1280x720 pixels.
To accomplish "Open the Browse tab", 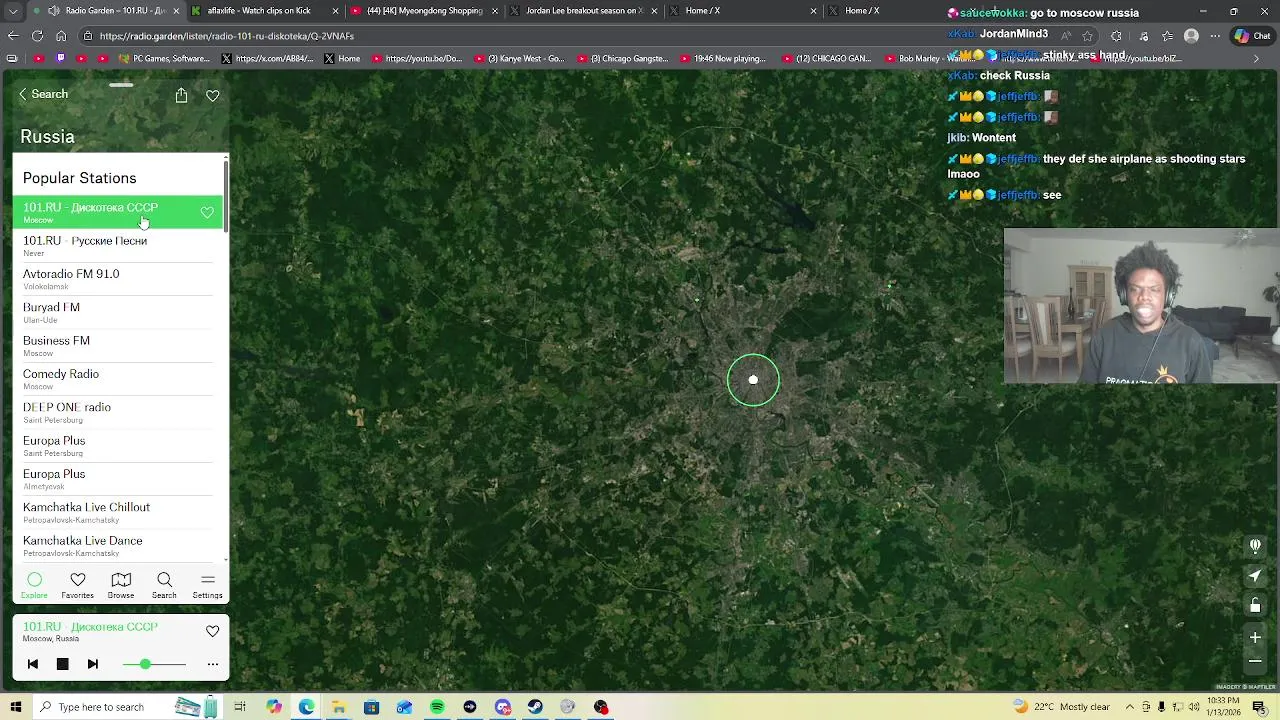I will (x=121, y=586).
